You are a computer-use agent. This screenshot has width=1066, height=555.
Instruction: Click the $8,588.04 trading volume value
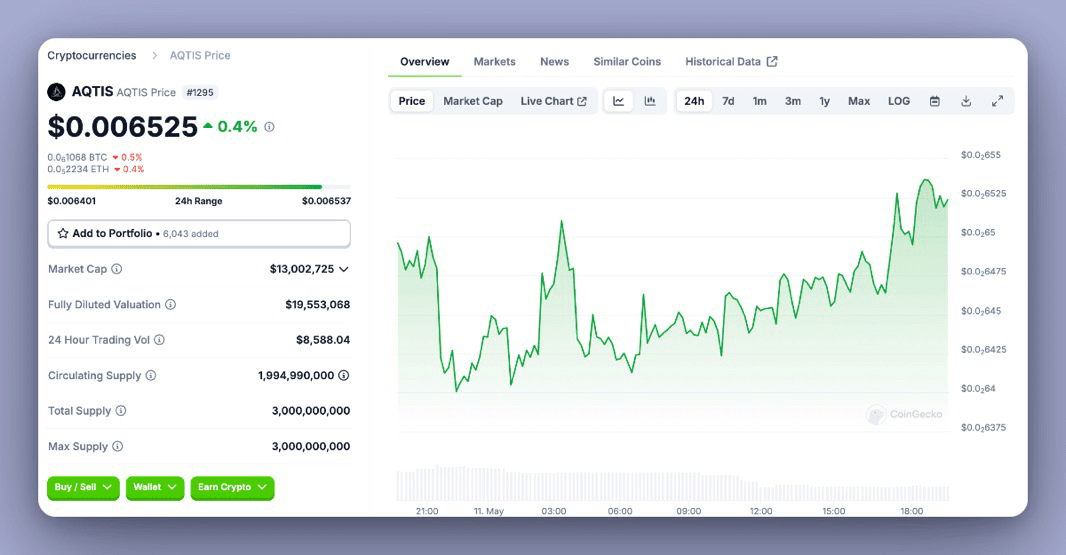pos(323,340)
